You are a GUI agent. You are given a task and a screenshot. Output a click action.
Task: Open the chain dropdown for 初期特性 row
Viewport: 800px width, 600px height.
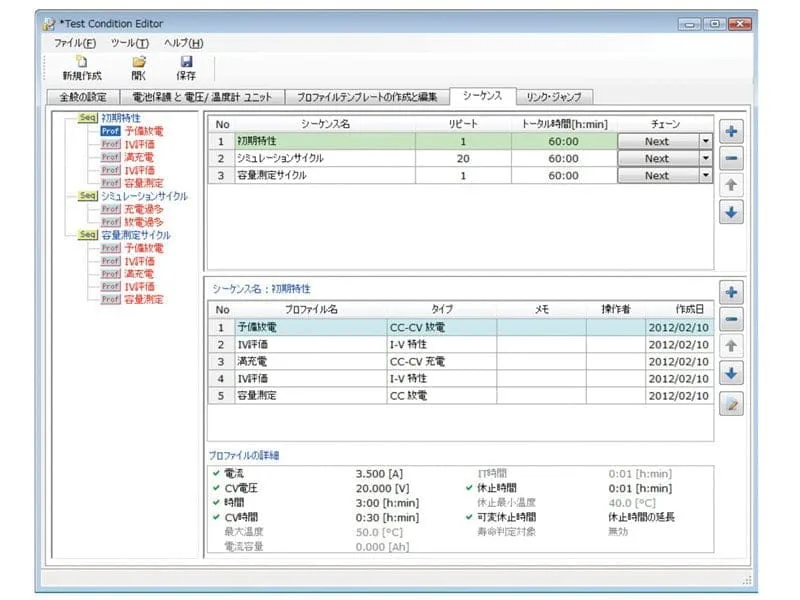click(703, 143)
